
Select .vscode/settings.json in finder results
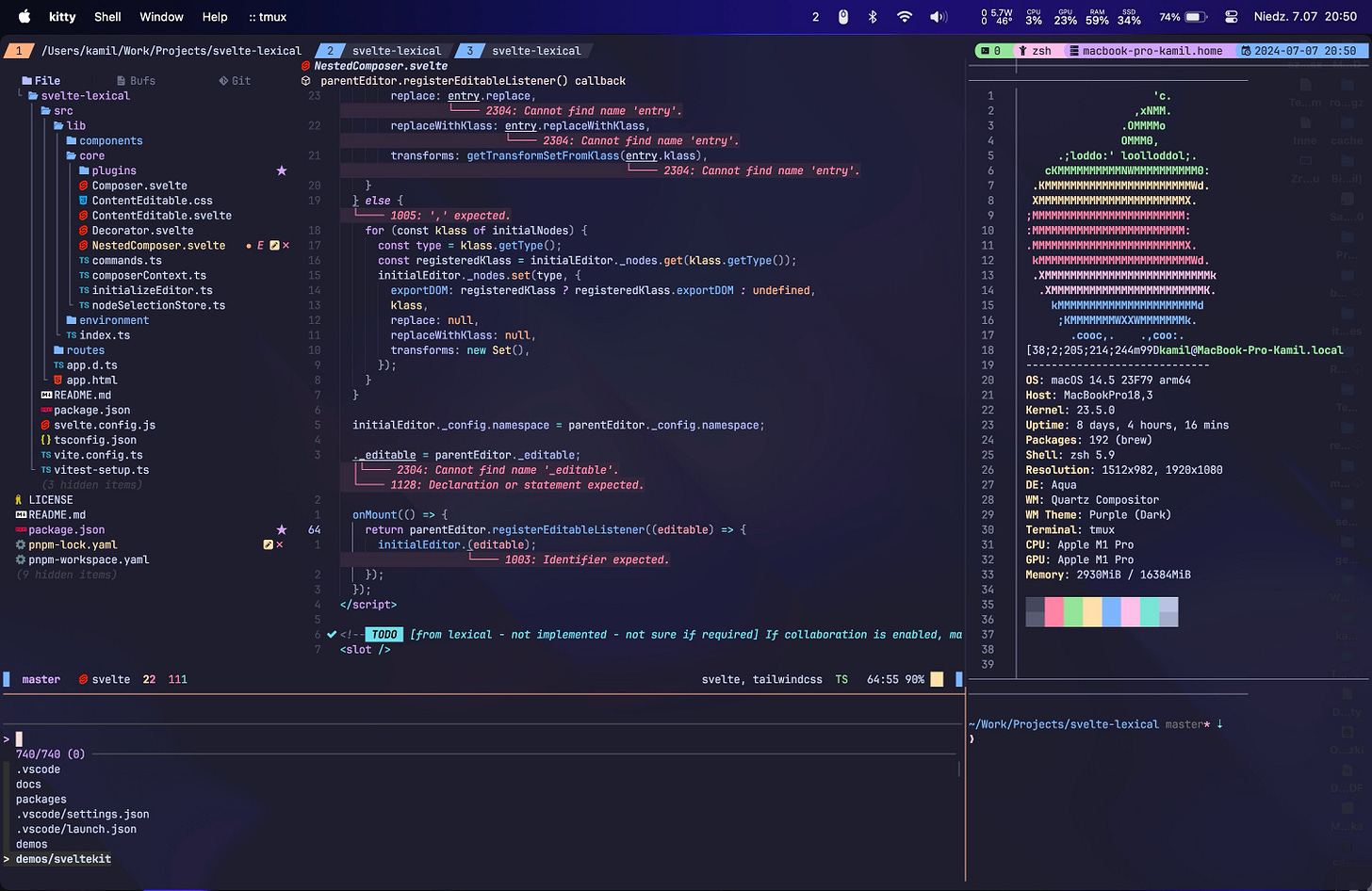point(82,815)
